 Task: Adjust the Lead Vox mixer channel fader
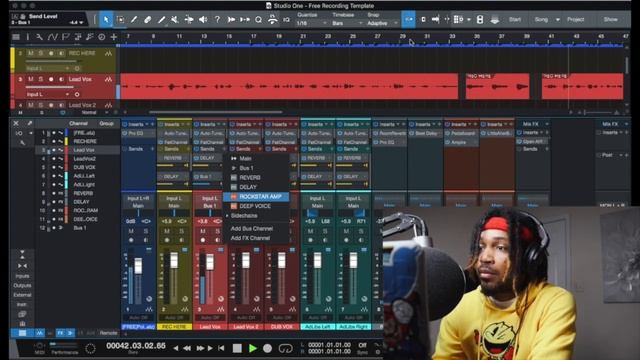[210, 262]
